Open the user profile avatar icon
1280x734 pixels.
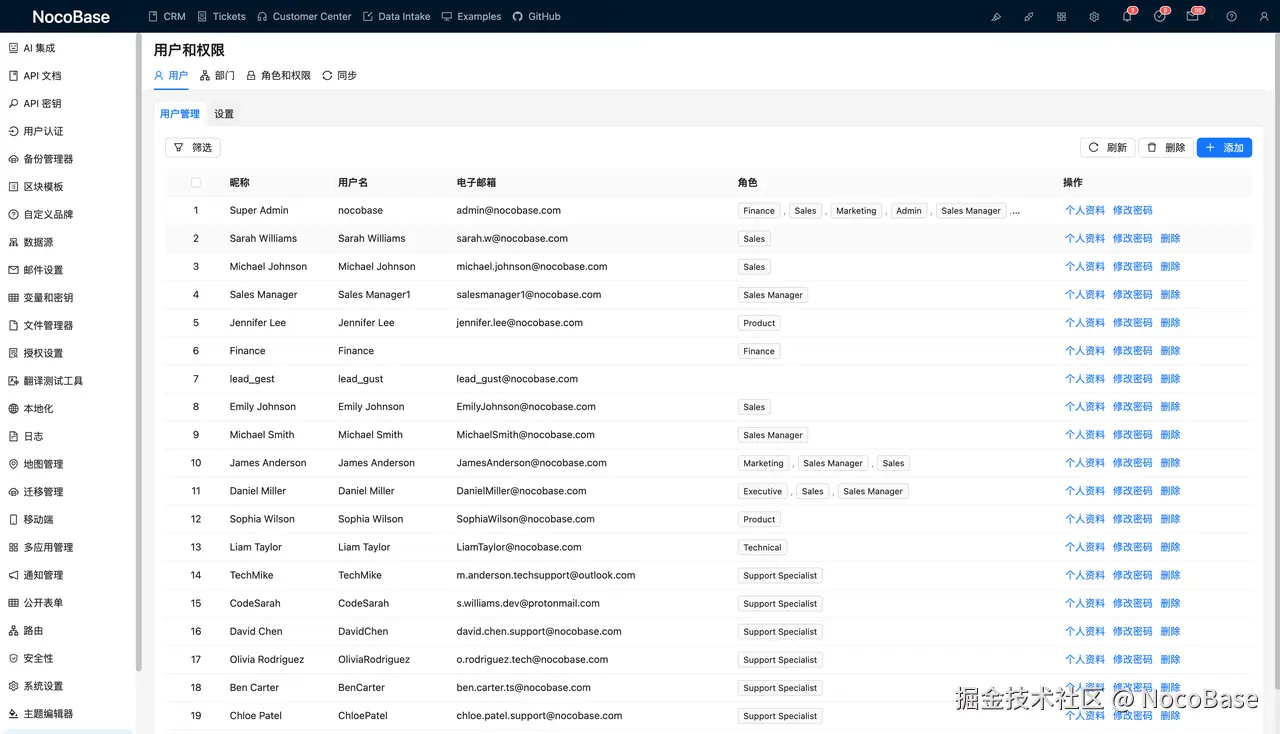coord(1264,17)
